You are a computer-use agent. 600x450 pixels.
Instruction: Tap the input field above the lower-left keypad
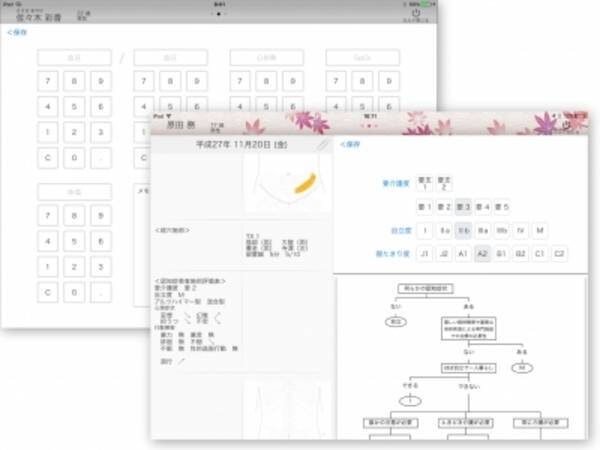[x=74, y=192]
